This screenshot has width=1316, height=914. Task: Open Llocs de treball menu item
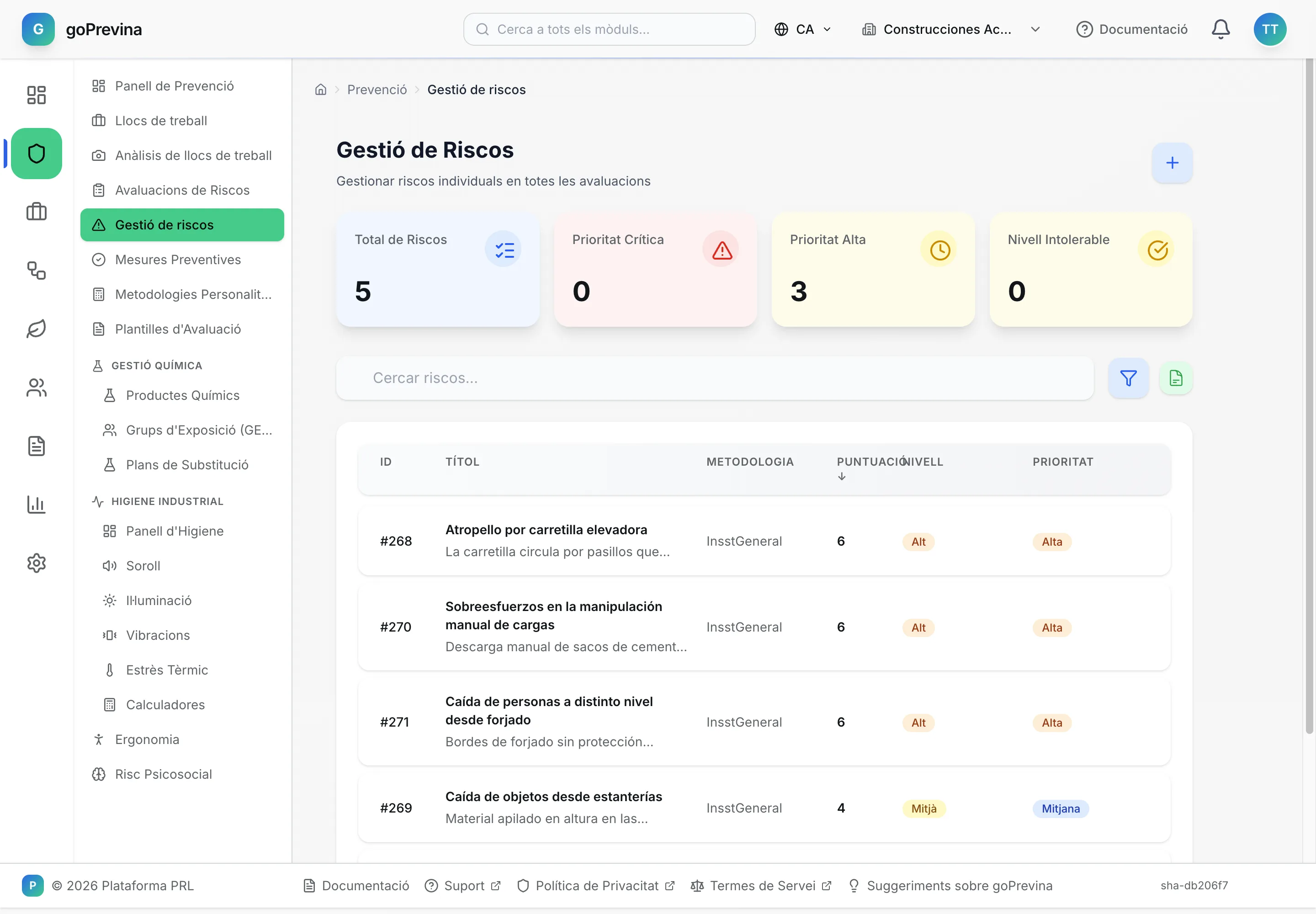coord(182,121)
